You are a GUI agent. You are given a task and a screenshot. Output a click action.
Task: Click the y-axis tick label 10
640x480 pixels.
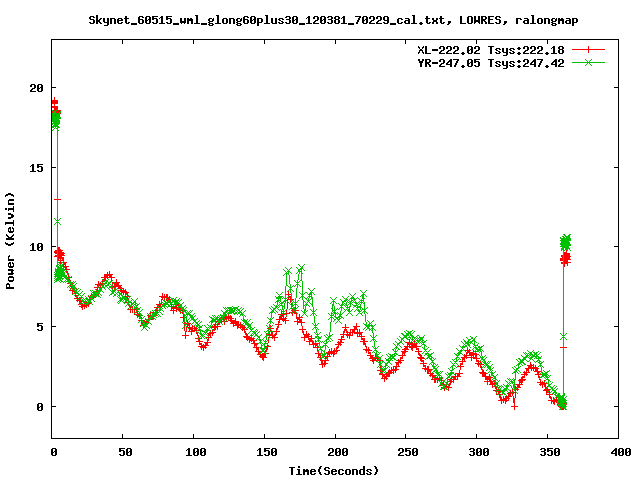[x=36, y=247]
